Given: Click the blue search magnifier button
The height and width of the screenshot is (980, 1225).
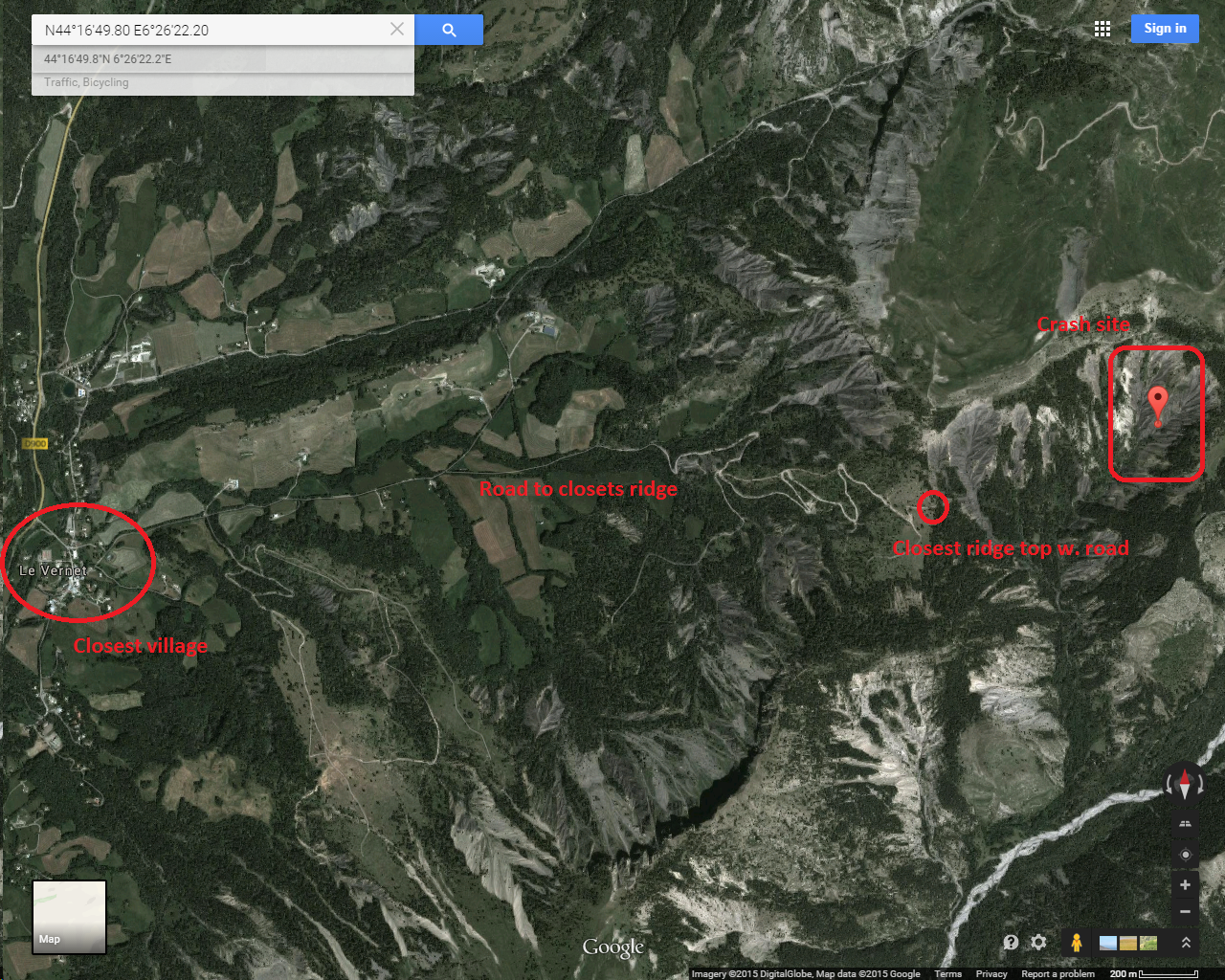Looking at the screenshot, I should coord(449,30).
